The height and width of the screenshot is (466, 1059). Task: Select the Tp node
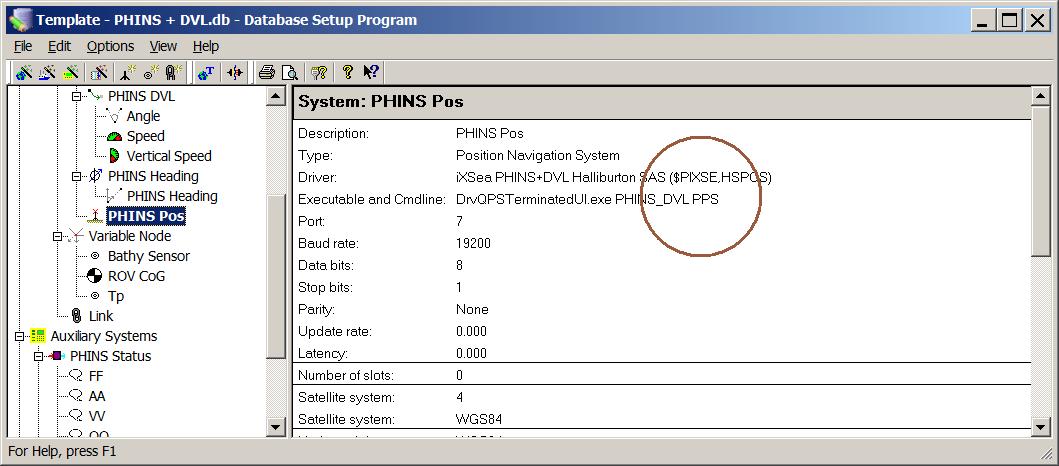point(116,296)
